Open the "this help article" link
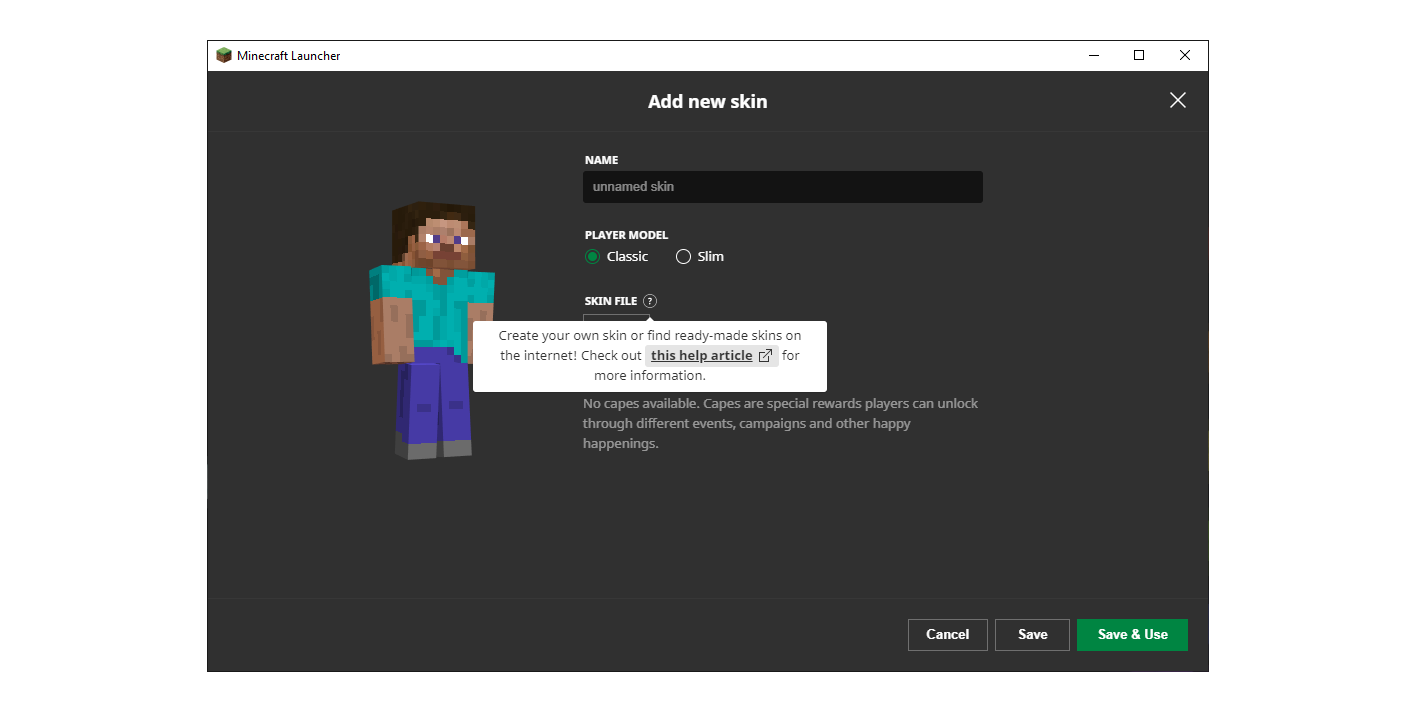 [701, 356]
